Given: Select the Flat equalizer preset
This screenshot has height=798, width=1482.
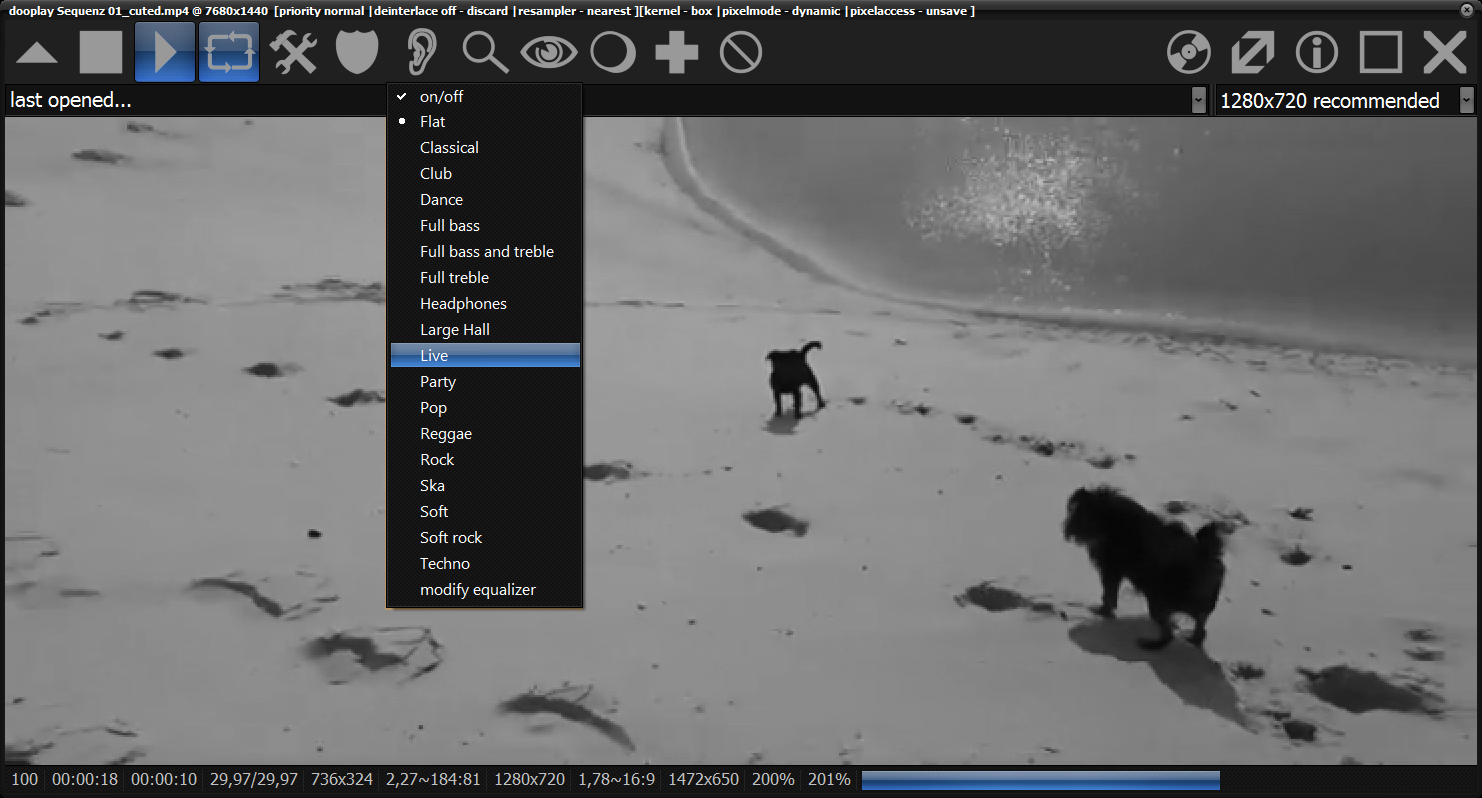Looking at the screenshot, I should pos(433,122).
